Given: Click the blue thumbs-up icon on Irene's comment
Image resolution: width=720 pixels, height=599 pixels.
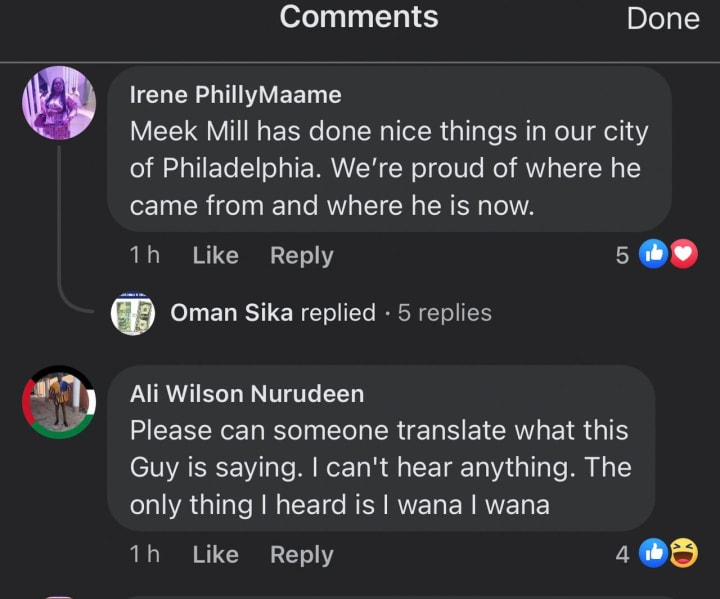Looking at the screenshot, I should click(656, 255).
